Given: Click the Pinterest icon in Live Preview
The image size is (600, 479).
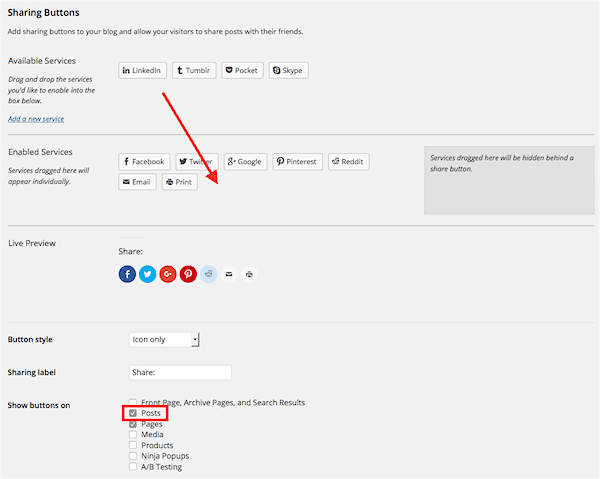Looking at the screenshot, I should pyautogui.click(x=188, y=274).
